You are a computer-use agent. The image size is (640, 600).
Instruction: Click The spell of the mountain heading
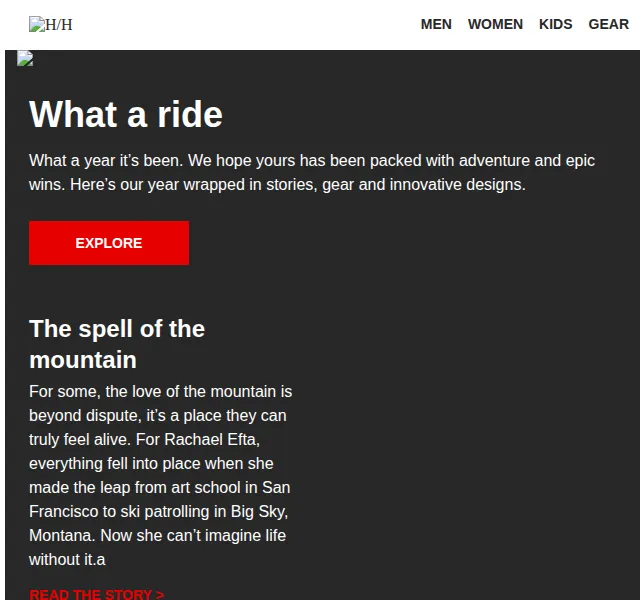pos(117,344)
